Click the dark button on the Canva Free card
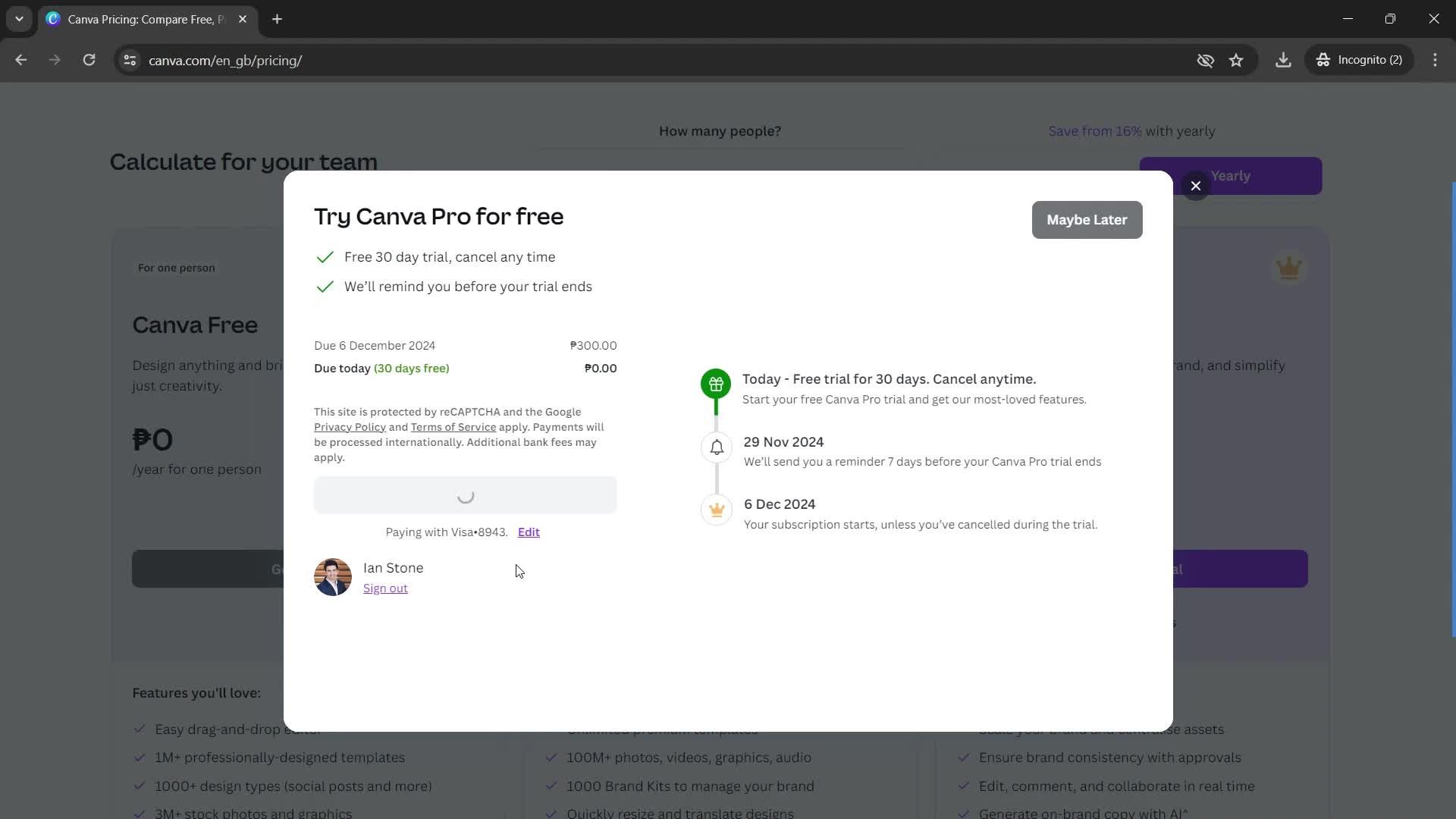Viewport: 1456px width, 819px height. [208, 569]
